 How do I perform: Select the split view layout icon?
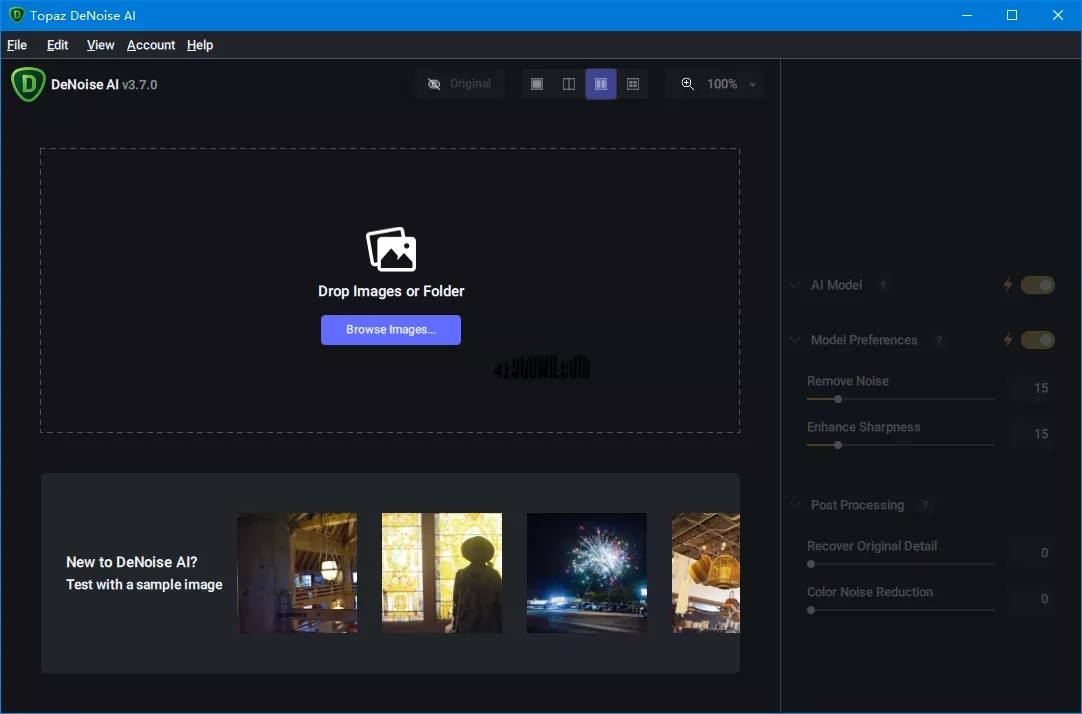click(x=569, y=84)
